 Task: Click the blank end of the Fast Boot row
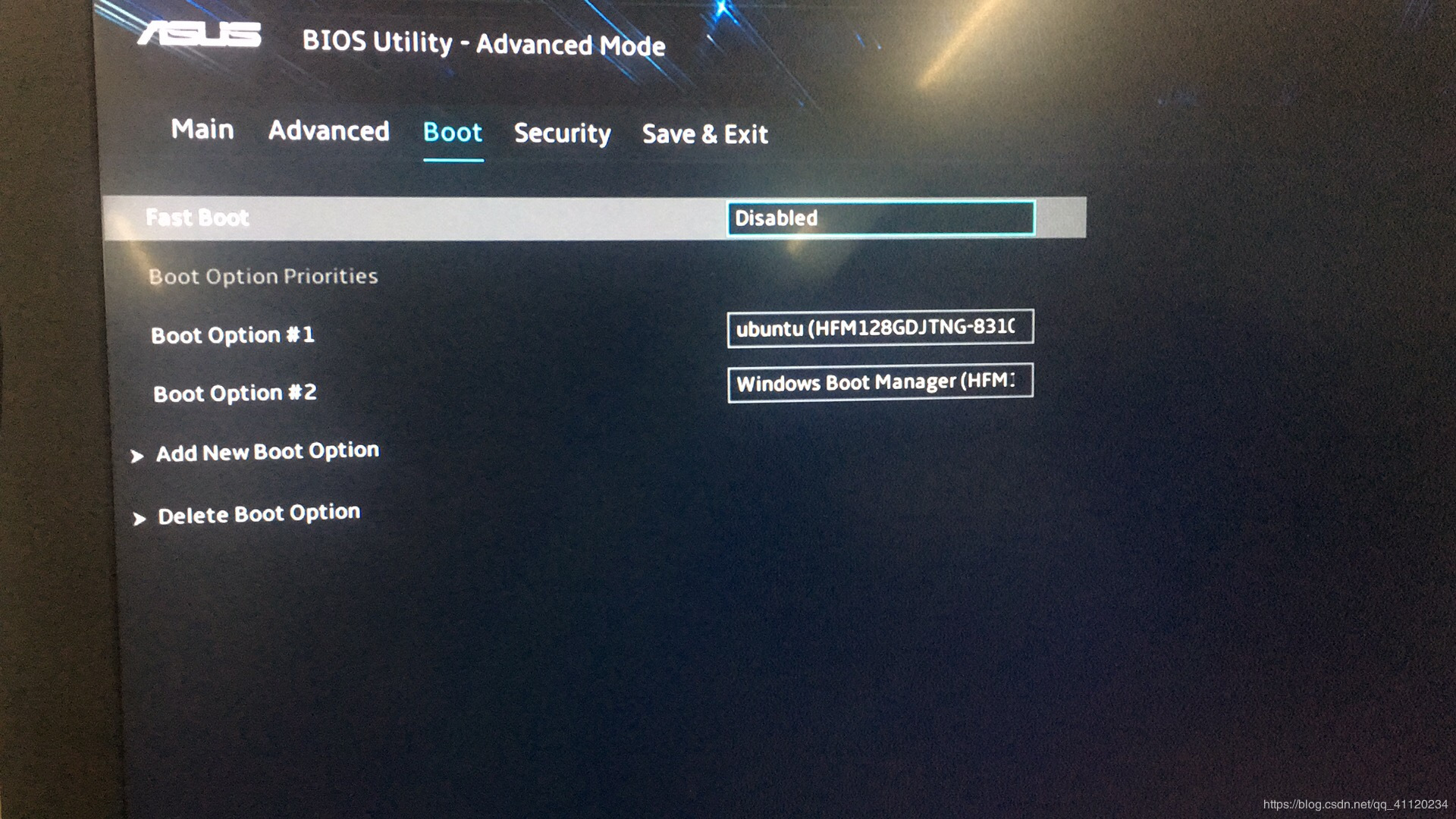pos(1062,218)
